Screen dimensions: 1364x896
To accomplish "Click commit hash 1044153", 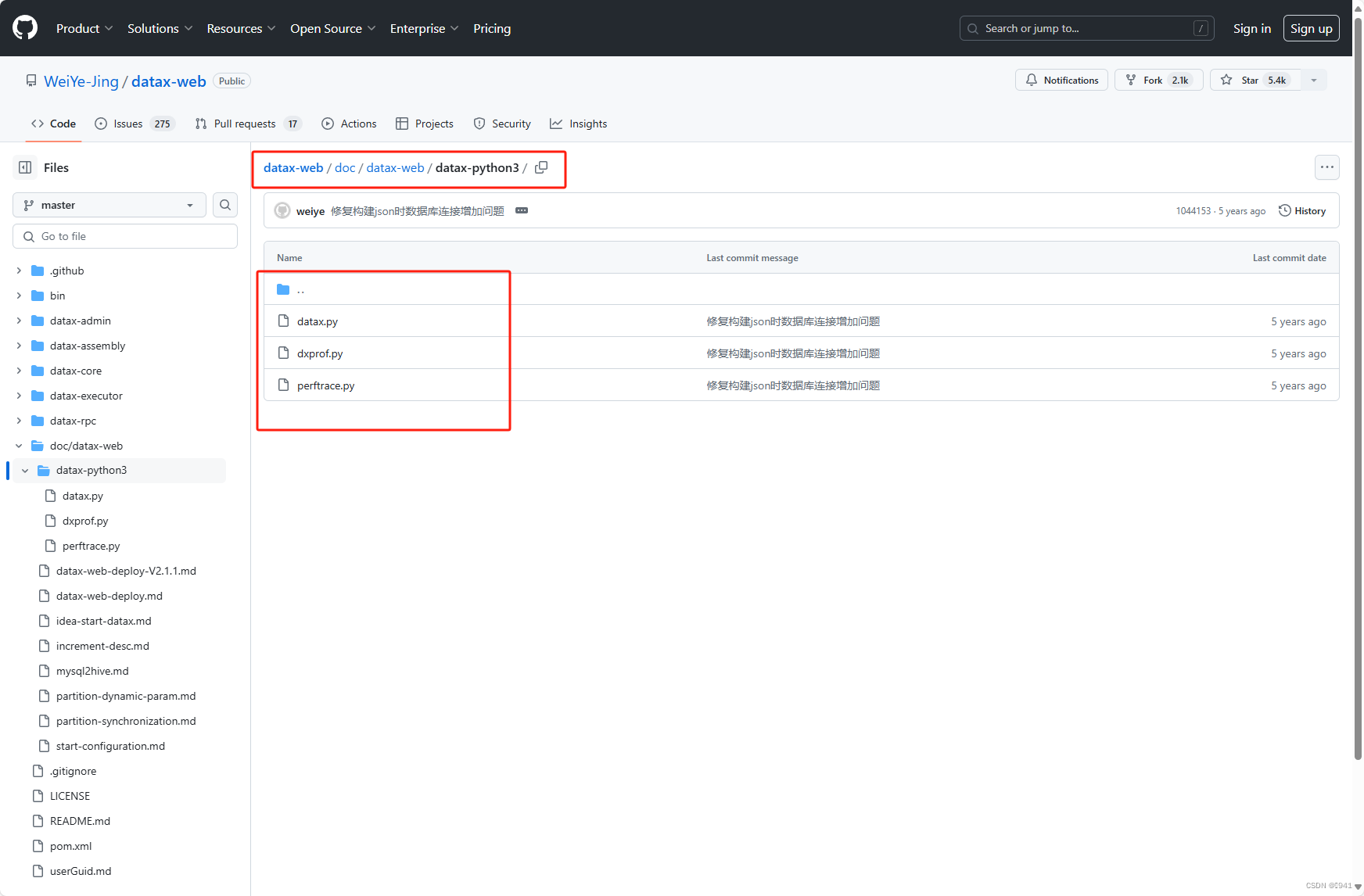I will pyautogui.click(x=1193, y=211).
